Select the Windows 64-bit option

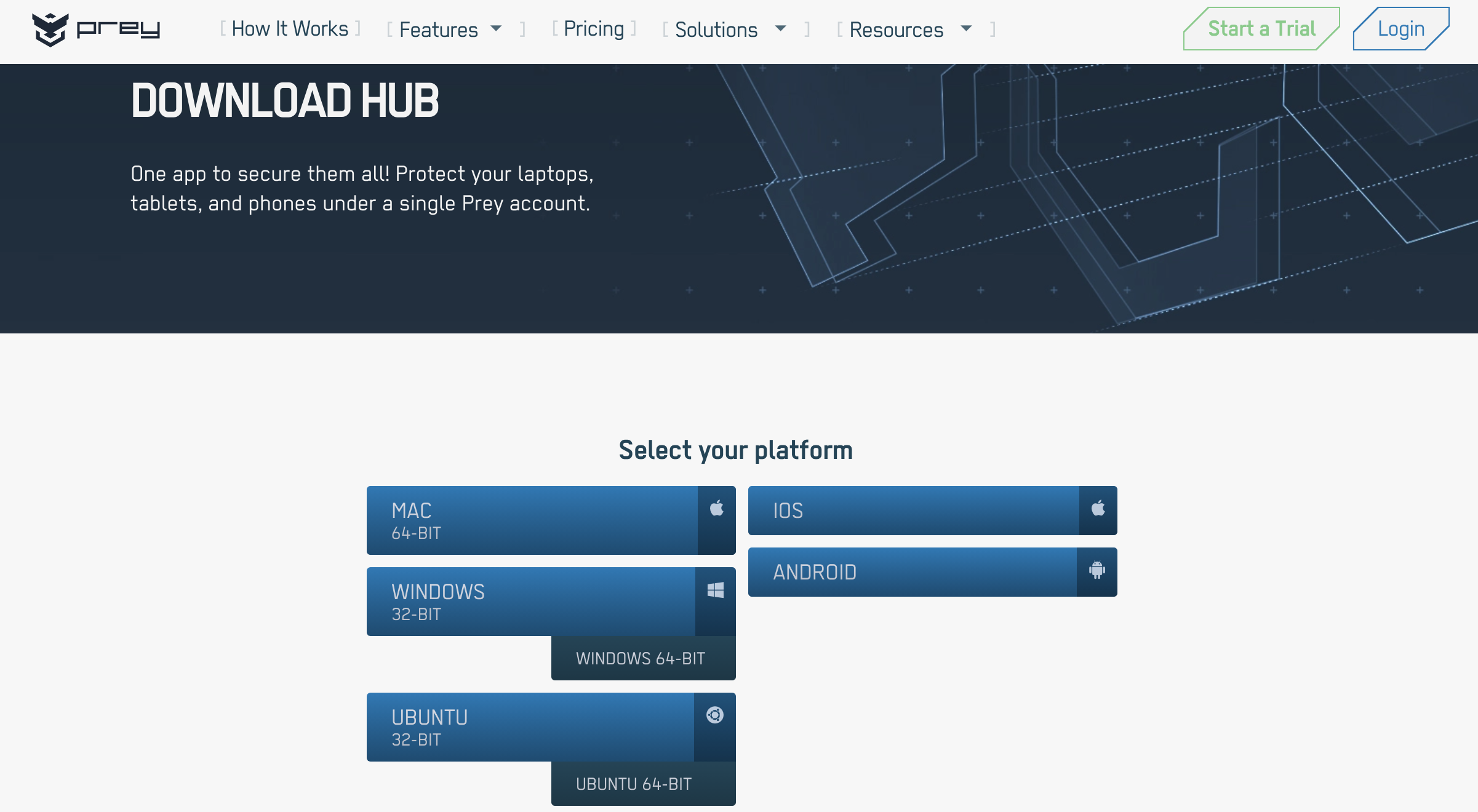[x=644, y=658]
